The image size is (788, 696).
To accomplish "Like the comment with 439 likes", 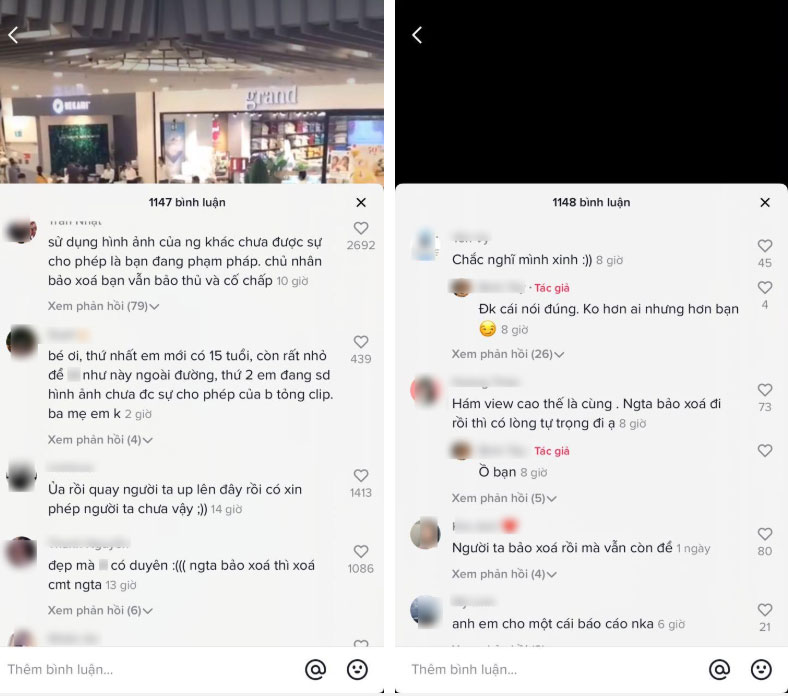I will (x=361, y=342).
